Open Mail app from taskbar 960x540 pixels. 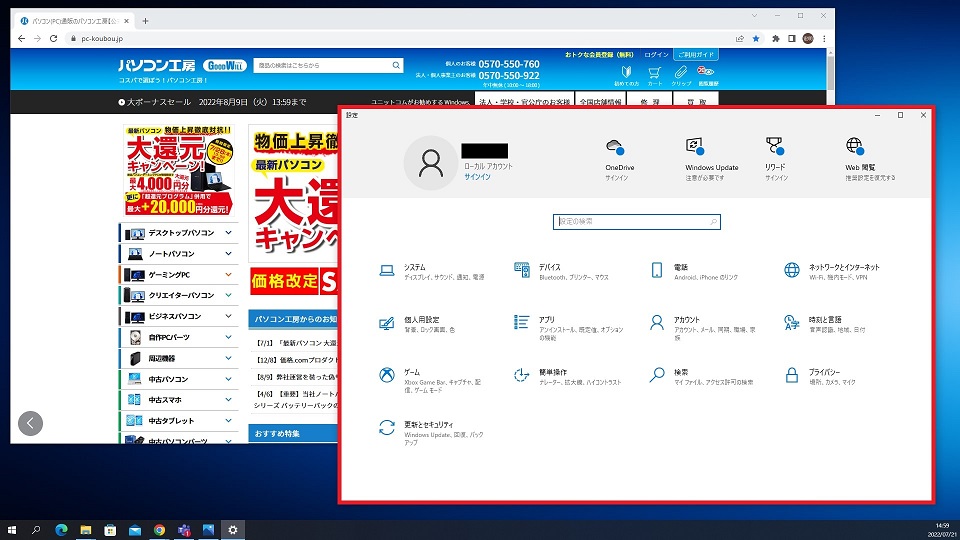135,530
